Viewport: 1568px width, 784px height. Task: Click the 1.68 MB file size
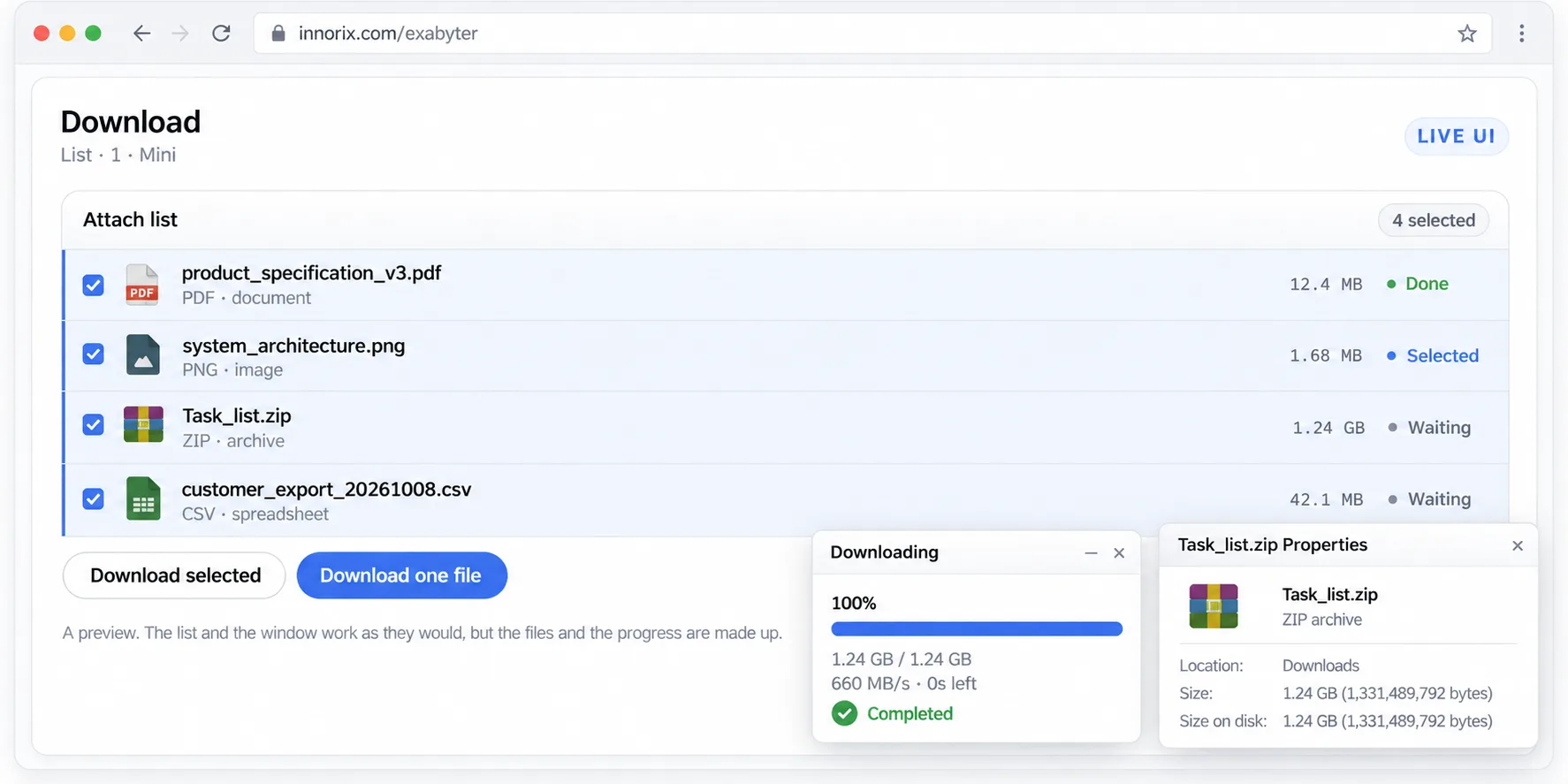pyautogui.click(x=1326, y=356)
